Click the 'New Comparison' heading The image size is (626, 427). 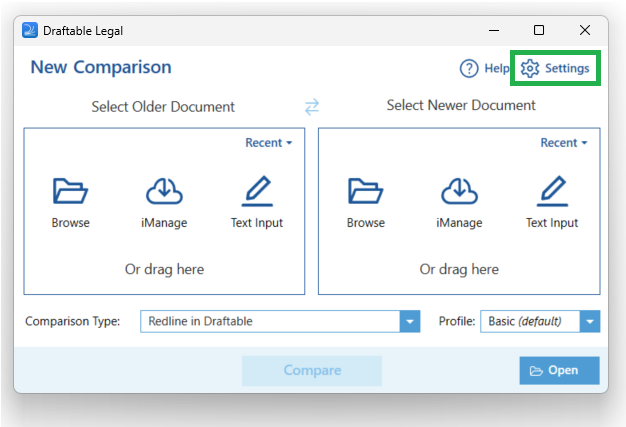click(101, 67)
